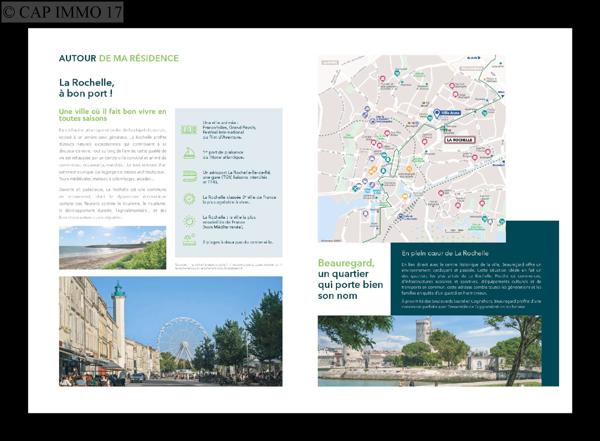
Task: Open the Ferris wheel harbor street photo
Action: (170, 330)
